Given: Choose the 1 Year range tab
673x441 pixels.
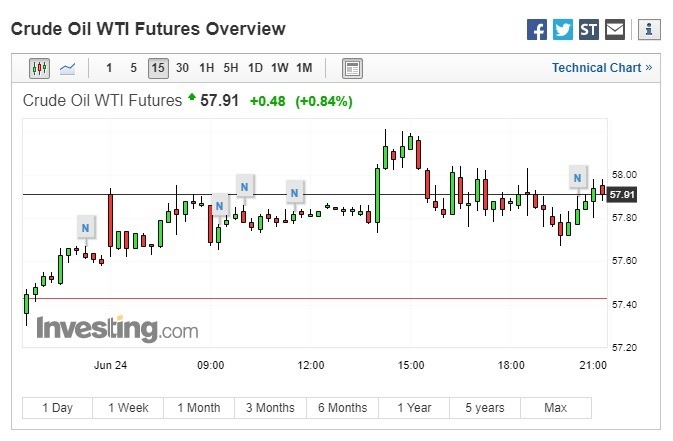Looking at the screenshot, I should 414,408.
